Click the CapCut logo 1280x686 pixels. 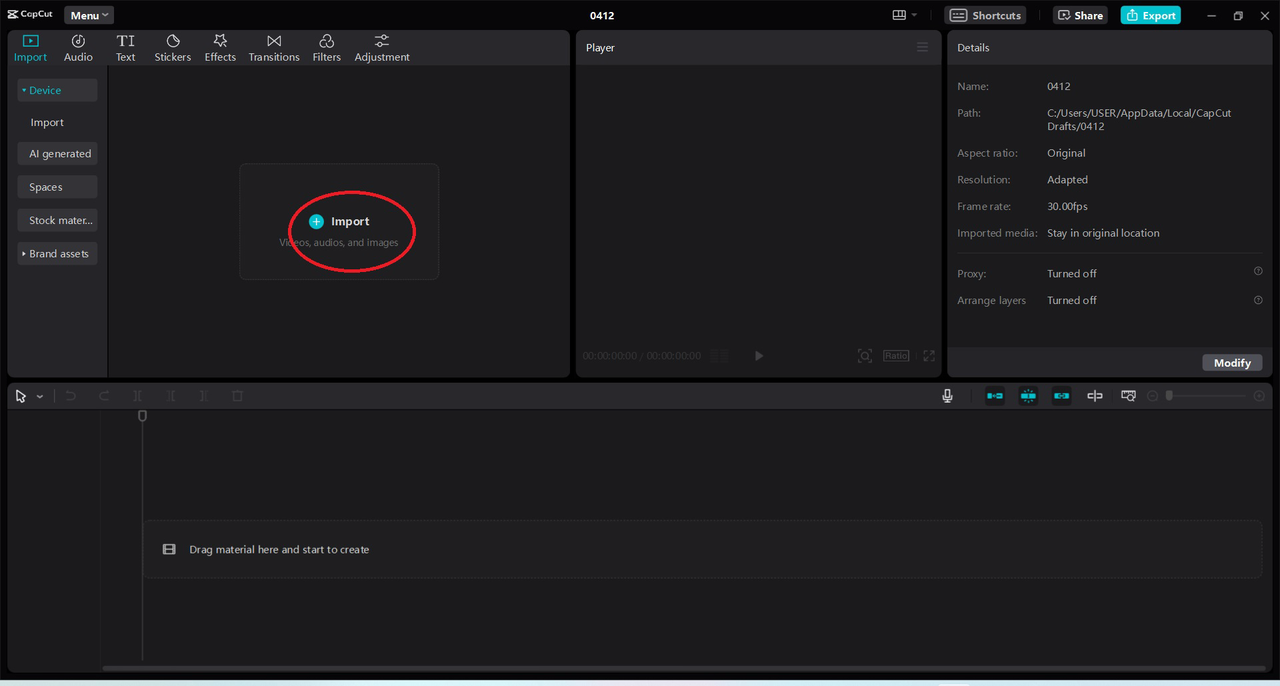(30, 14)
